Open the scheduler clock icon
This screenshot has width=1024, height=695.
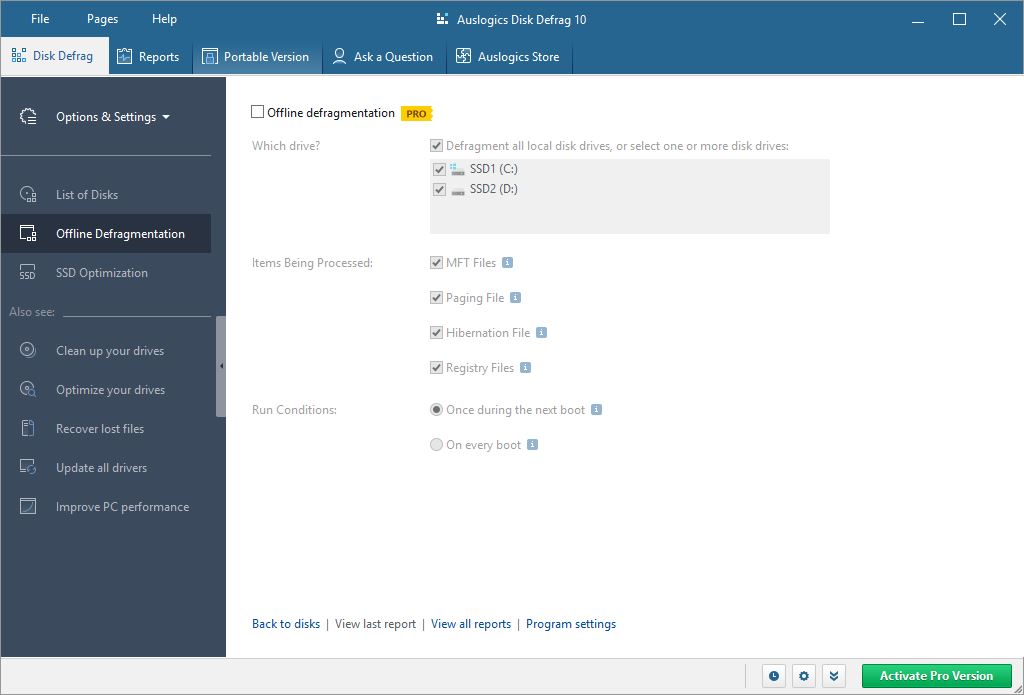point(774,675)
